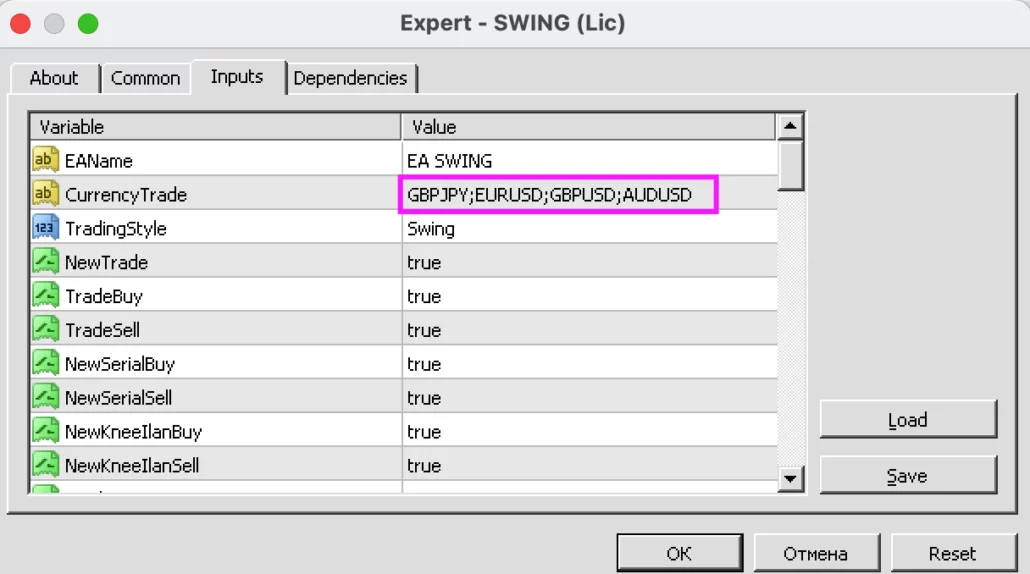
Task: Select the NewSerialSell variable label
Action: click(x=118, y=397)
